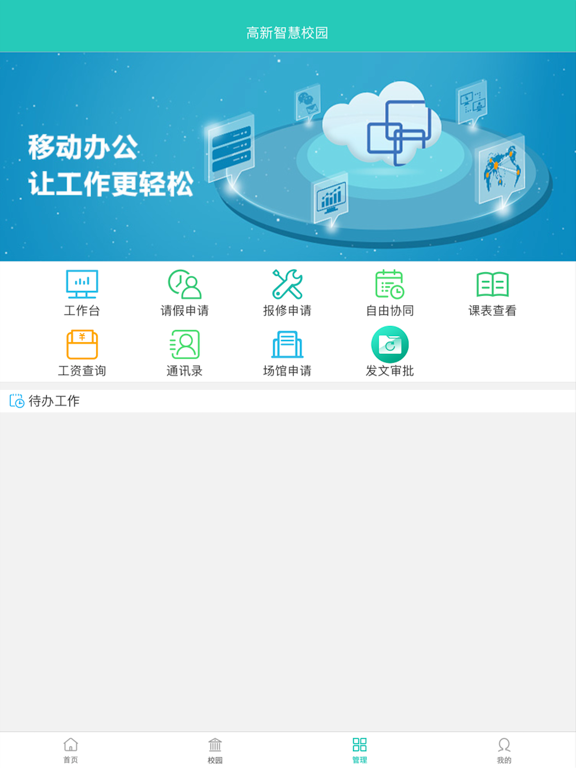Open the 发文审批 document approval icon
Image resolution: width=576 pixels, height=768 pixels.
(390, 345)
